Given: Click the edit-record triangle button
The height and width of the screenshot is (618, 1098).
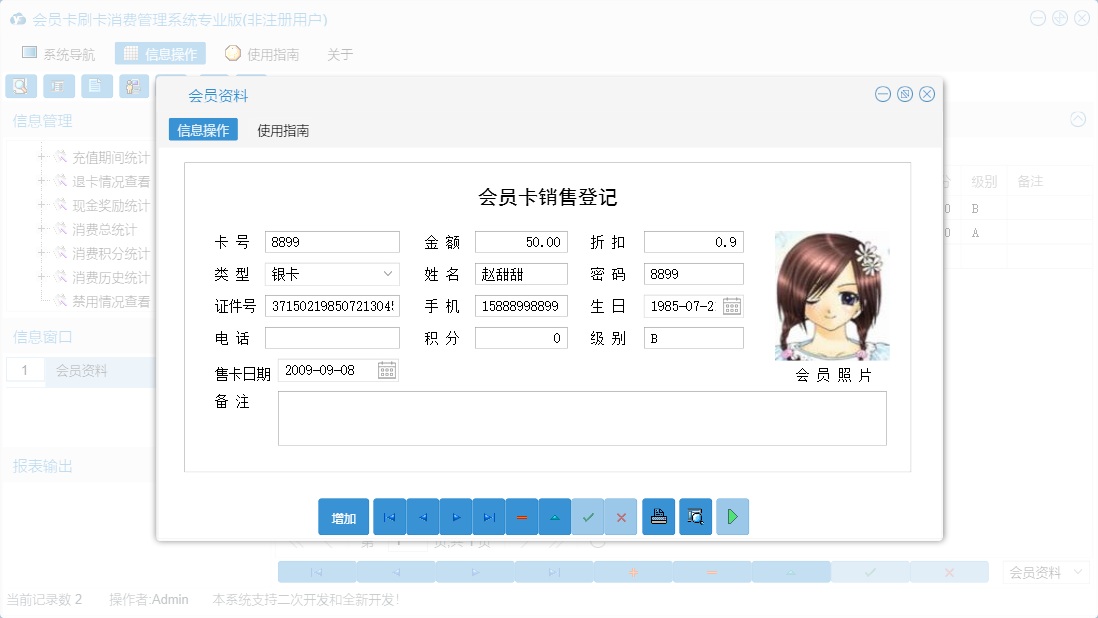Looking at the screenshot, I should [x=555, y=517].
